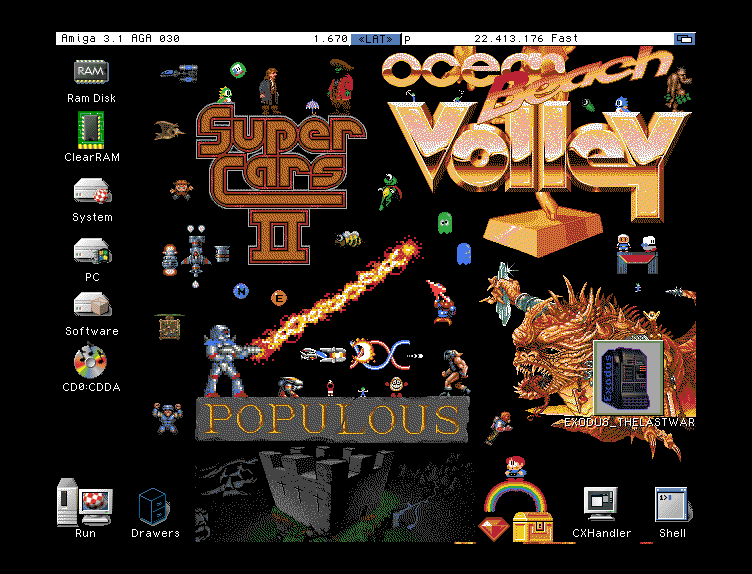Click the 'Ram Disk' label text
The width and height of the screenshot is (752, 574).
pos(91,98)
